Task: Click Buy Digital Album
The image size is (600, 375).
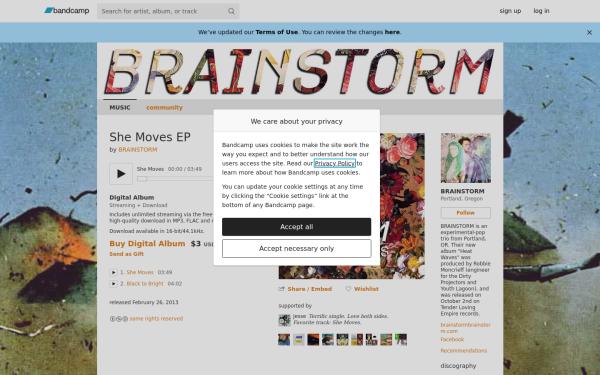Action: pyautogui.click(x=147, y=243)
